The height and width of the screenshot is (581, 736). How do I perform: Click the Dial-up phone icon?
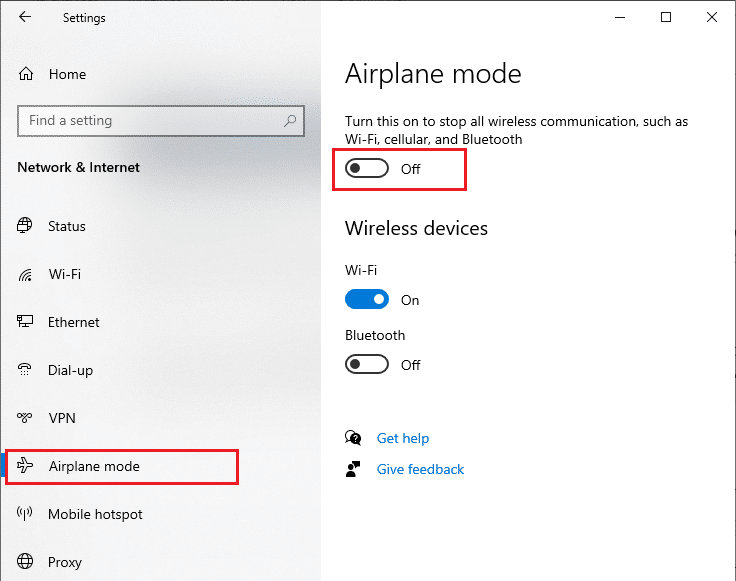(24, 370)
